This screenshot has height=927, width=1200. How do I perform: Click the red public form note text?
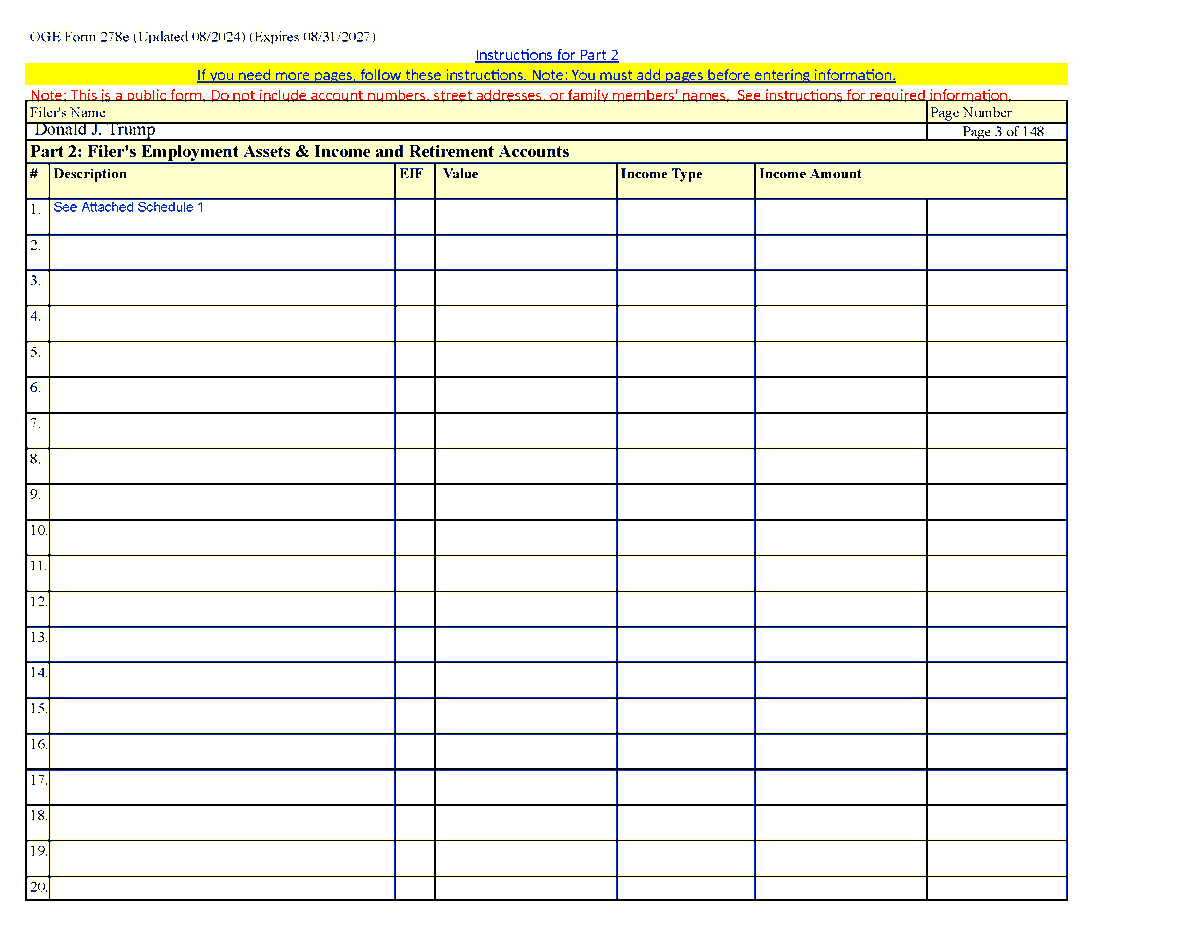tap(521, 95)
